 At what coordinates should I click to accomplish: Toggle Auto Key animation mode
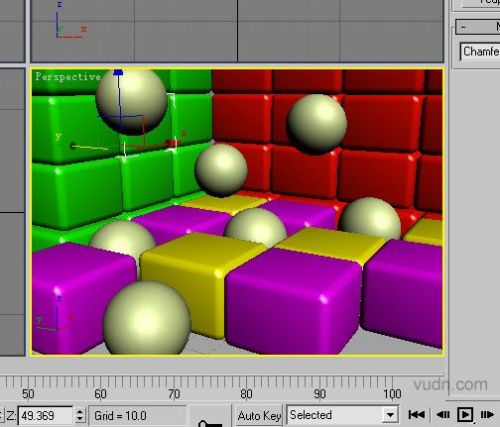pos(259,416)
